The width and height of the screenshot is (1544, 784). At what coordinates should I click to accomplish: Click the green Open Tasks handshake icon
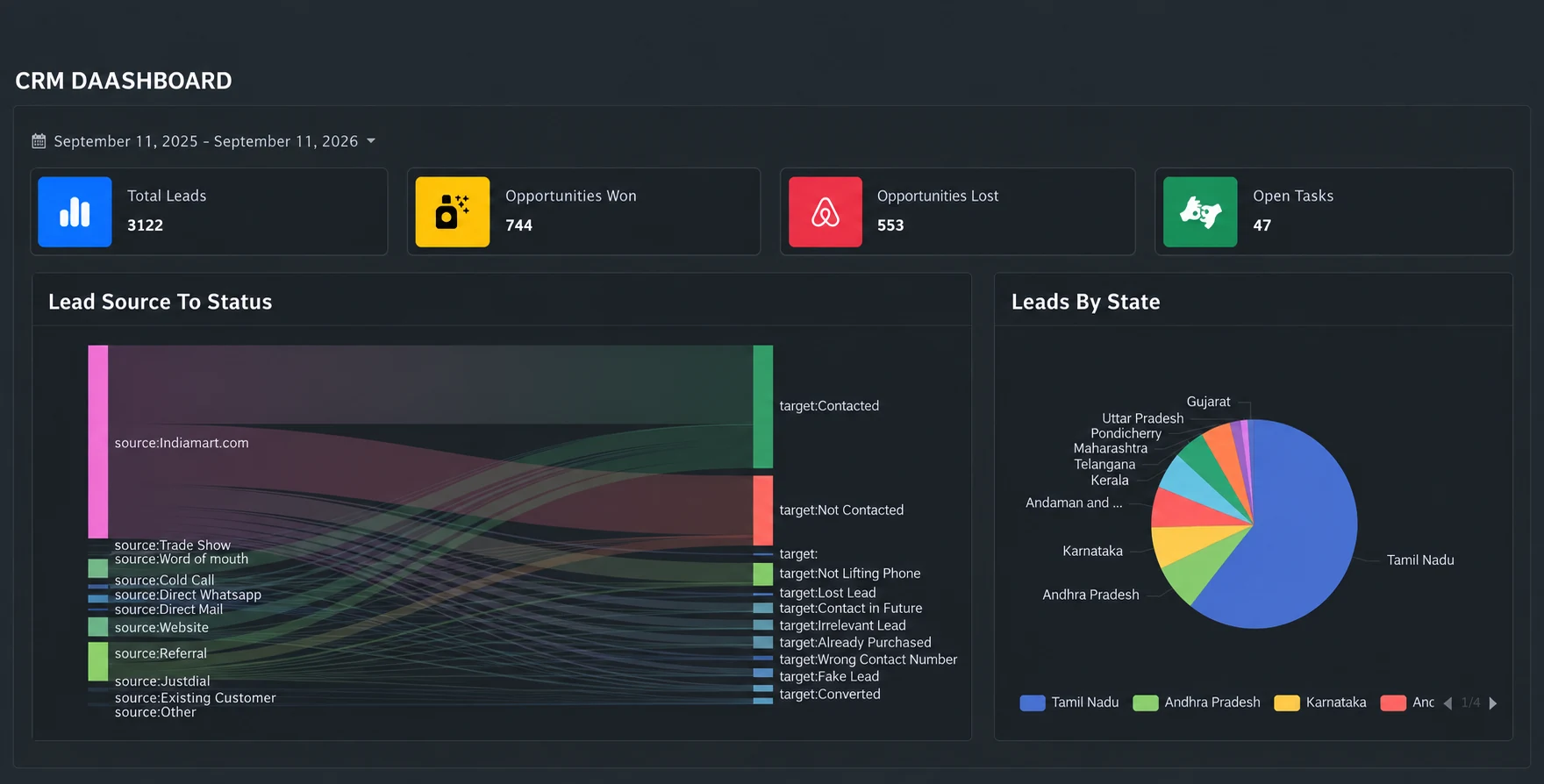1200,212
